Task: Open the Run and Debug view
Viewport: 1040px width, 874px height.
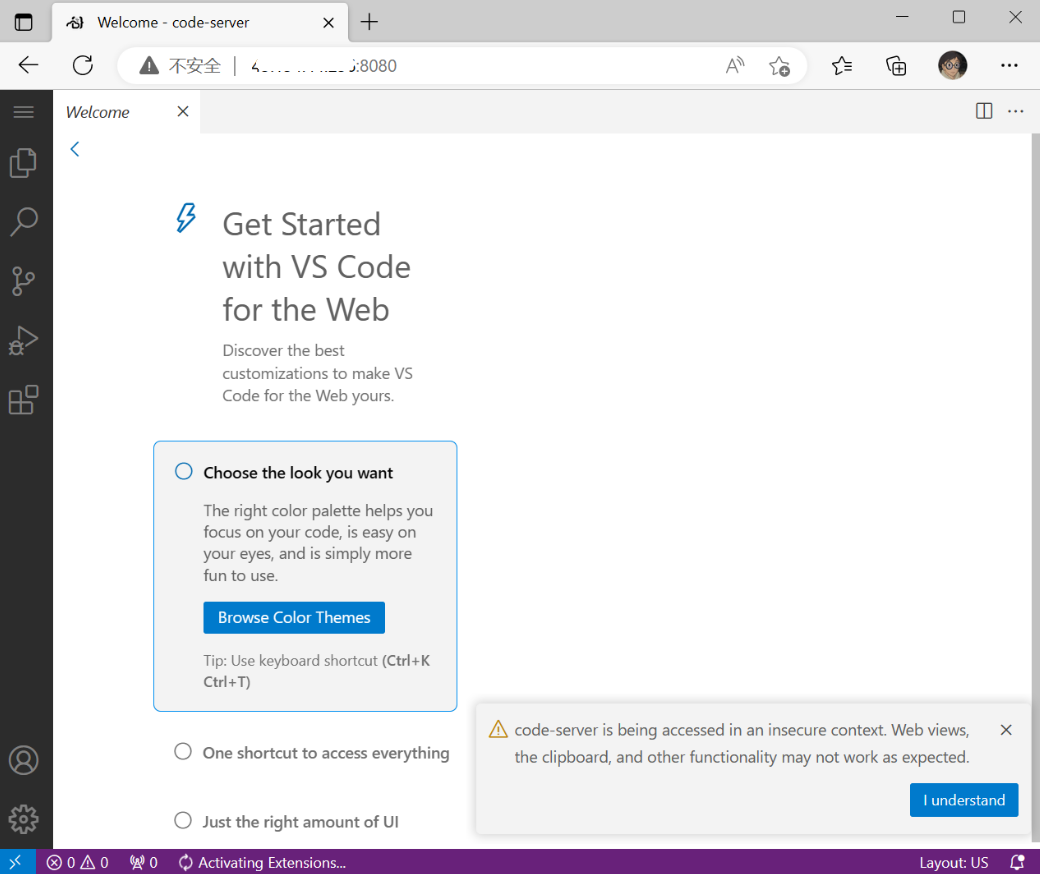Action: (x=24, y=340)
